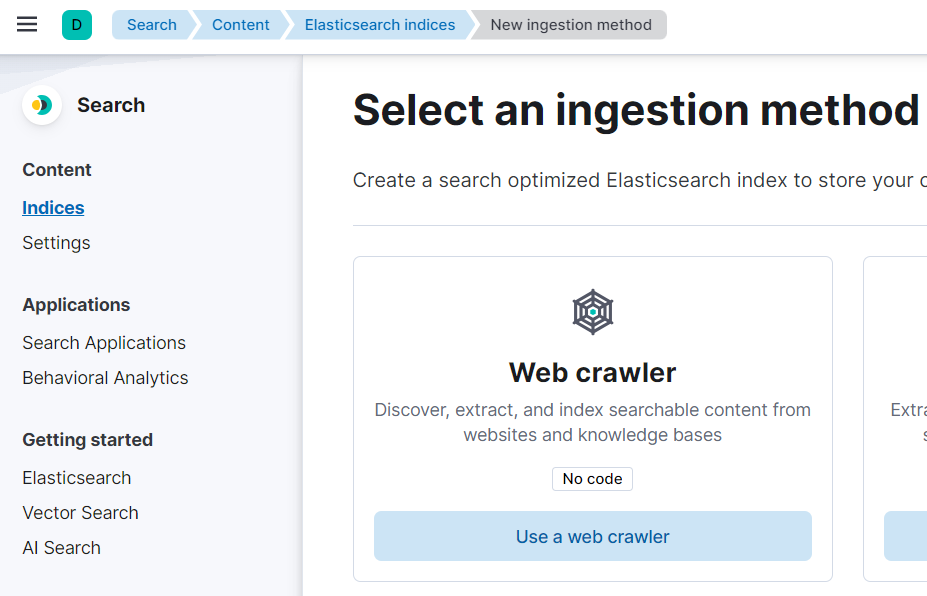This screenshot has width=927, height=596.
Task: Select Elasticsearch under Getting started
Action: click(x=76, y=478)
